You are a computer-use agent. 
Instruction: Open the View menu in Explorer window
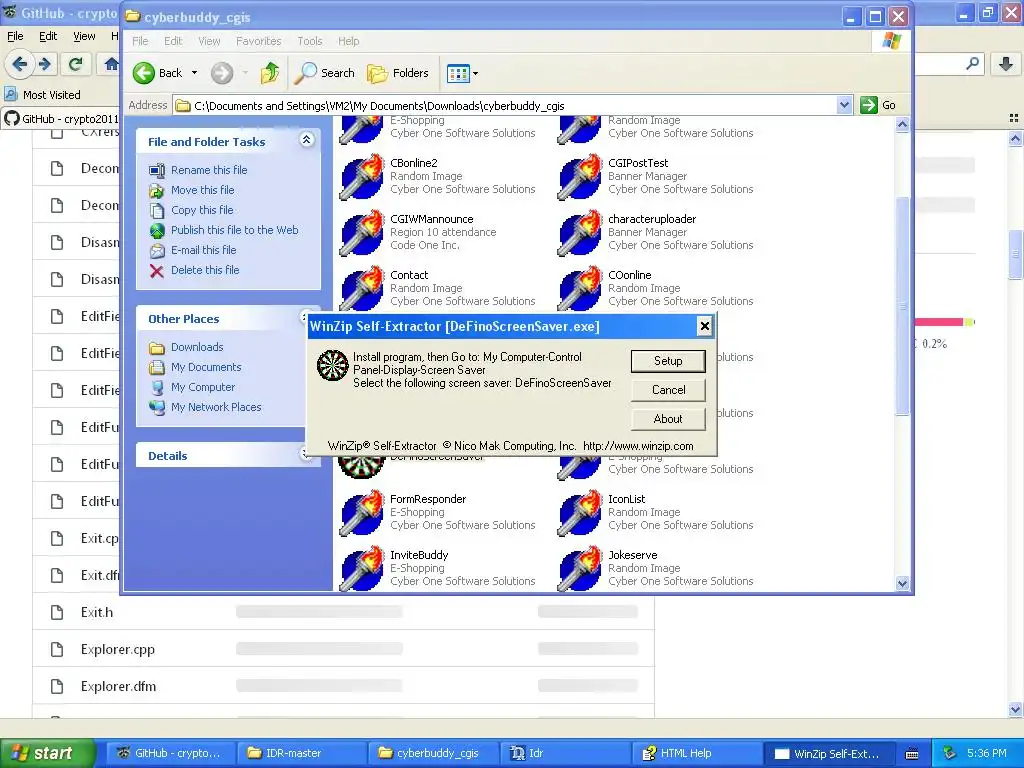point(209,41)
